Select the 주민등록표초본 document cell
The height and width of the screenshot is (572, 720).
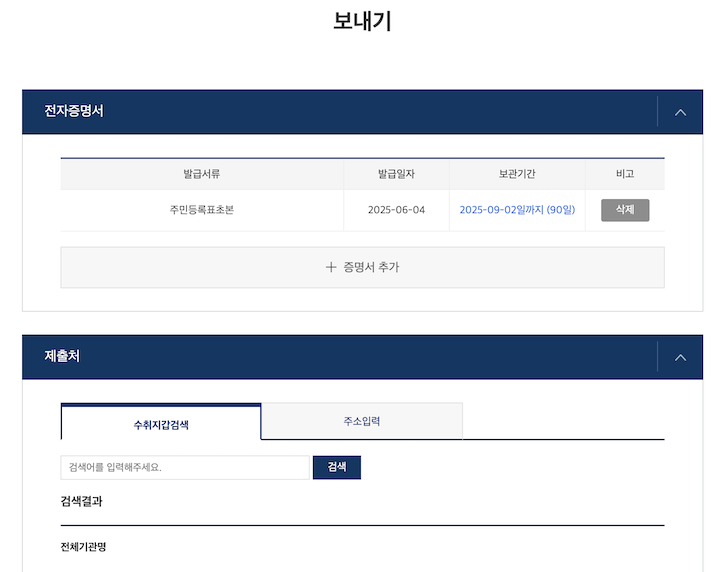point(201,210)
